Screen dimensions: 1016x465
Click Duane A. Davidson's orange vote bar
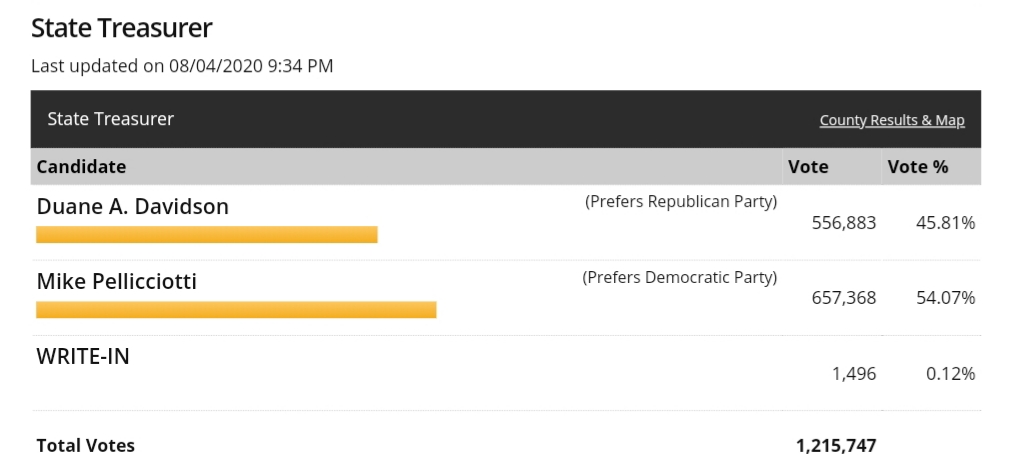pos(207,235)
